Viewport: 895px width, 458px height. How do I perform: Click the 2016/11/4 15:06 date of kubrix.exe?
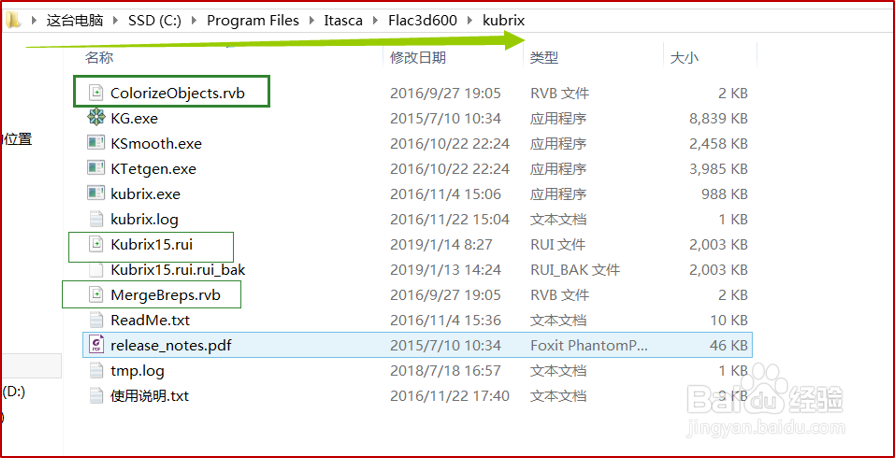pyautogui.click(x=445, y=194)
